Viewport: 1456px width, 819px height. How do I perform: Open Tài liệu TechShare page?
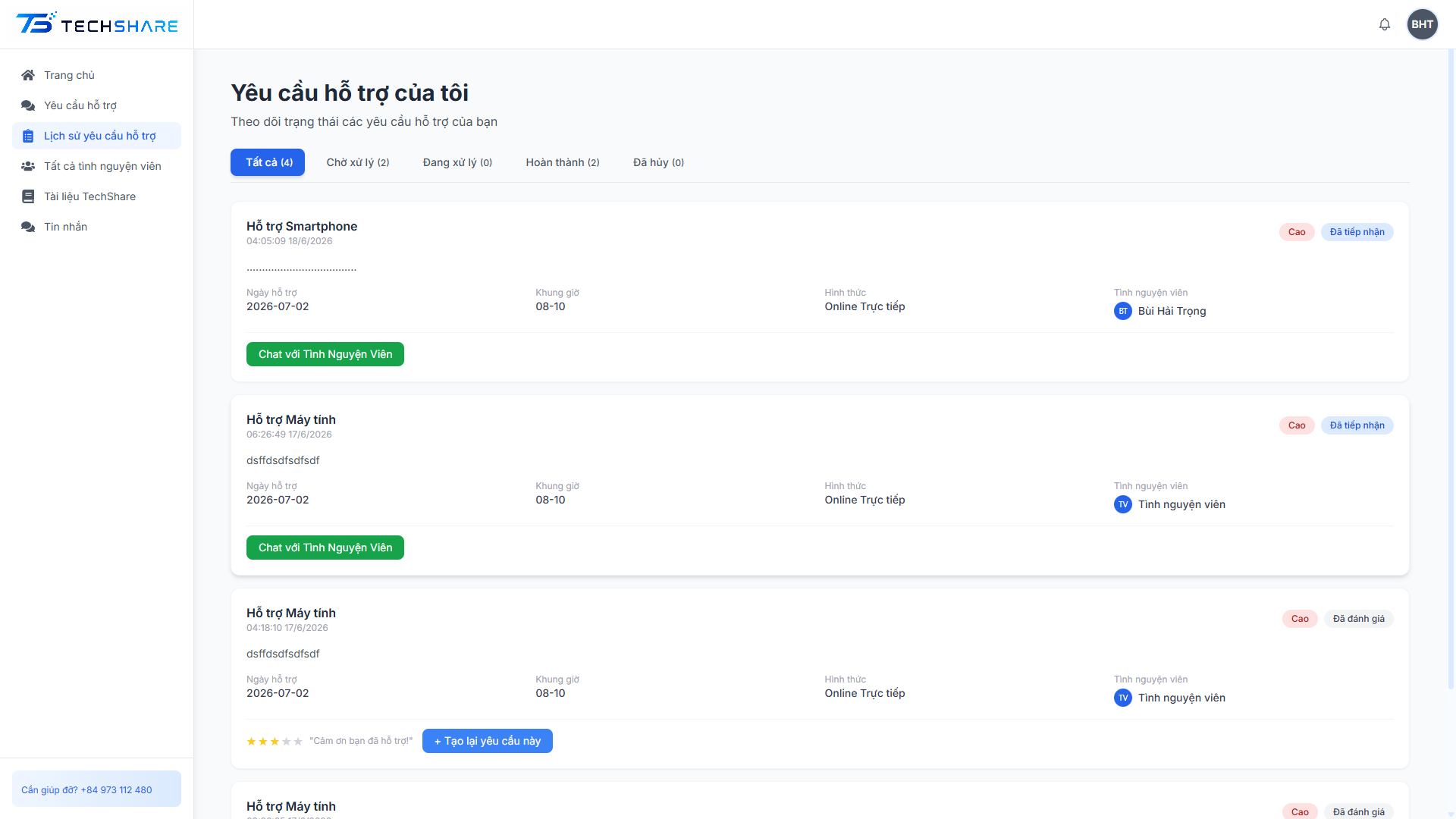[96, 196]
